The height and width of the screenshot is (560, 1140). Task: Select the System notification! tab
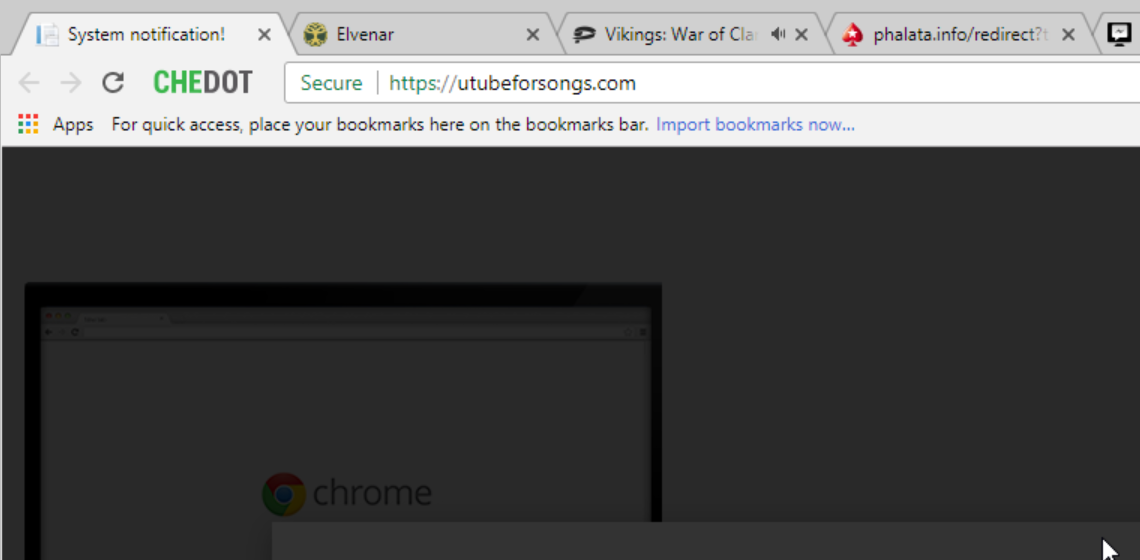pyautogui.click(x=145, y=34)
